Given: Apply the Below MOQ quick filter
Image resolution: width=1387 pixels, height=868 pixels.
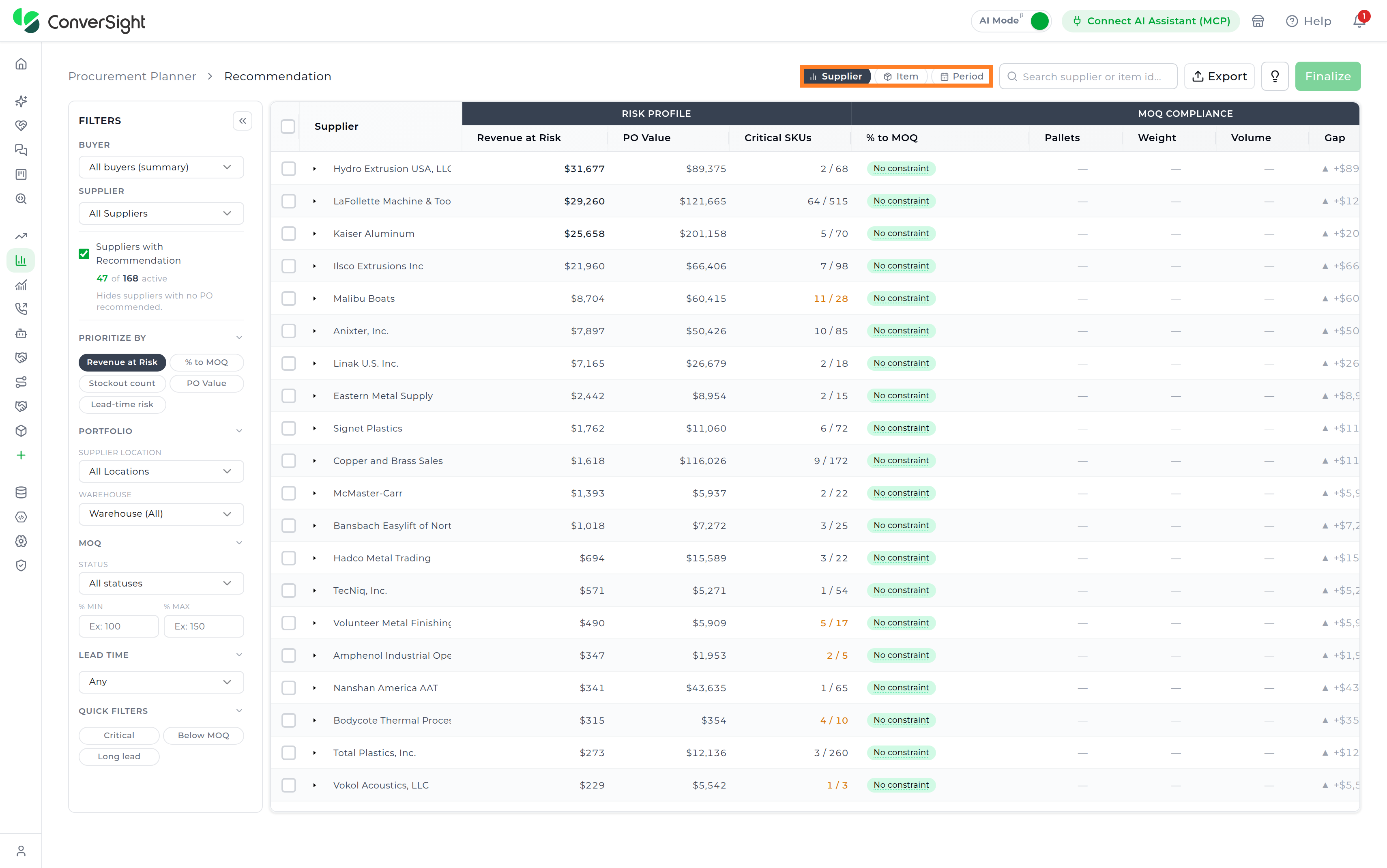Looking at the screenshot, I should (204, 735).
